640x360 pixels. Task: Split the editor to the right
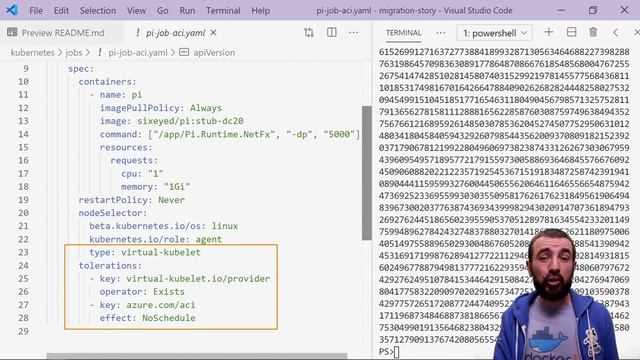(x=331, y=33)
